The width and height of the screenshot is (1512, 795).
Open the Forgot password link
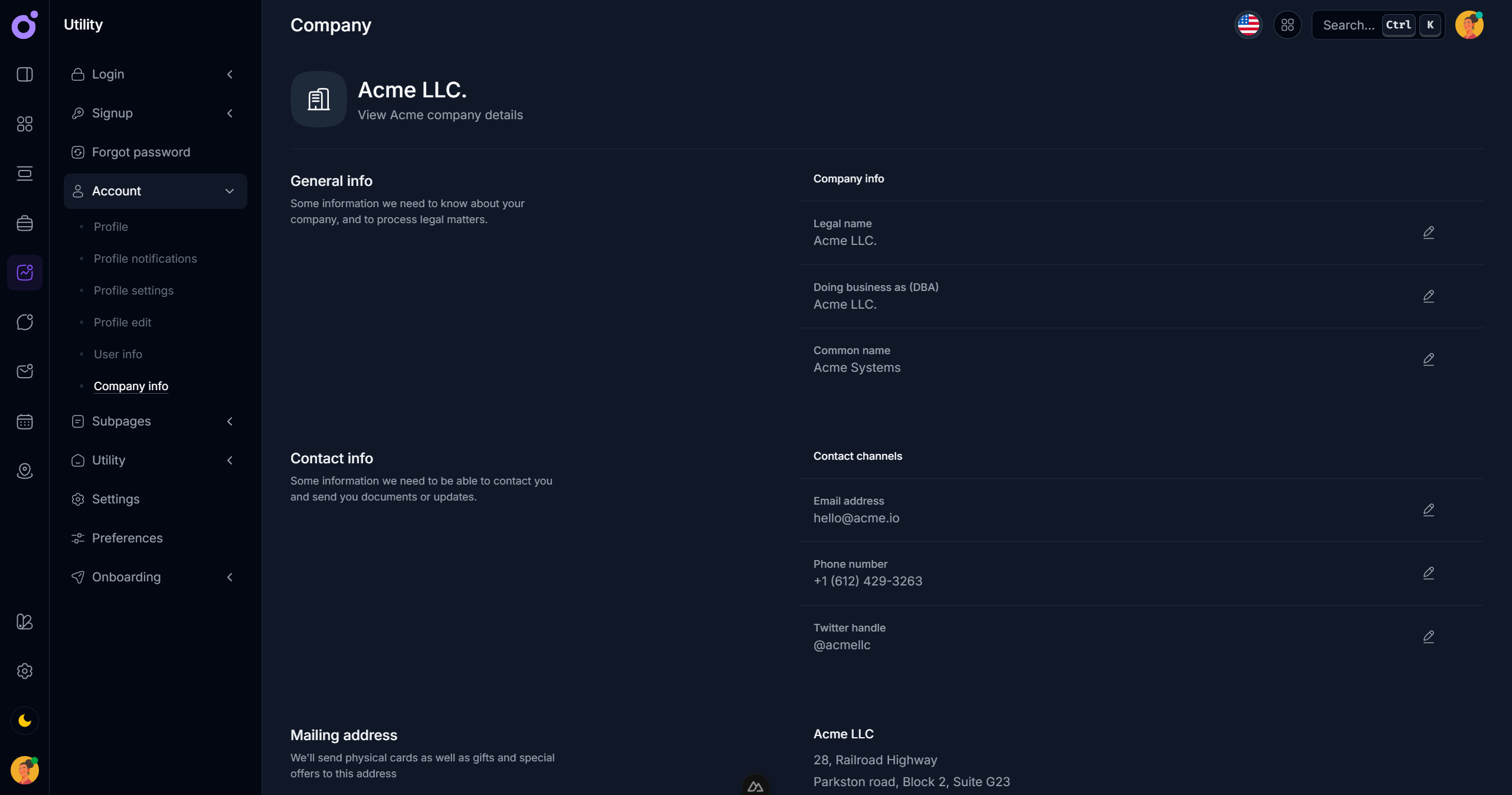[x=141, y=152]
